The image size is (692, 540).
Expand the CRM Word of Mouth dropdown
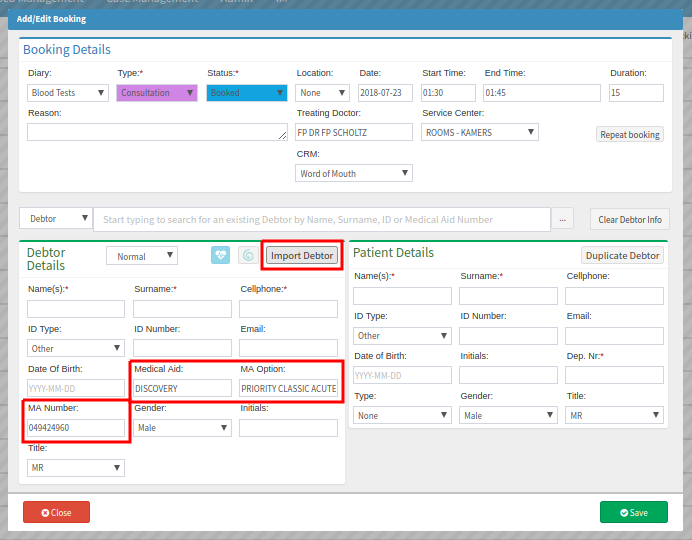354,173
